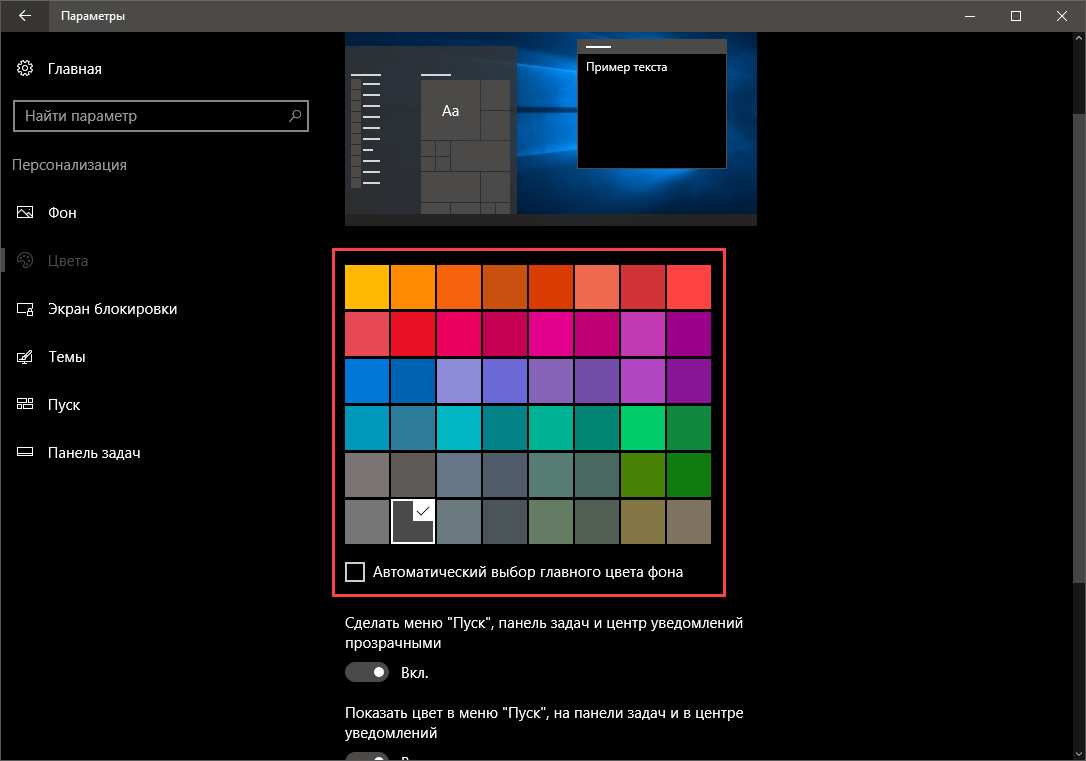Screen dimensions: 1086x761
Task: Choose the bright red swatch ending first row
Action: (689, 287)
